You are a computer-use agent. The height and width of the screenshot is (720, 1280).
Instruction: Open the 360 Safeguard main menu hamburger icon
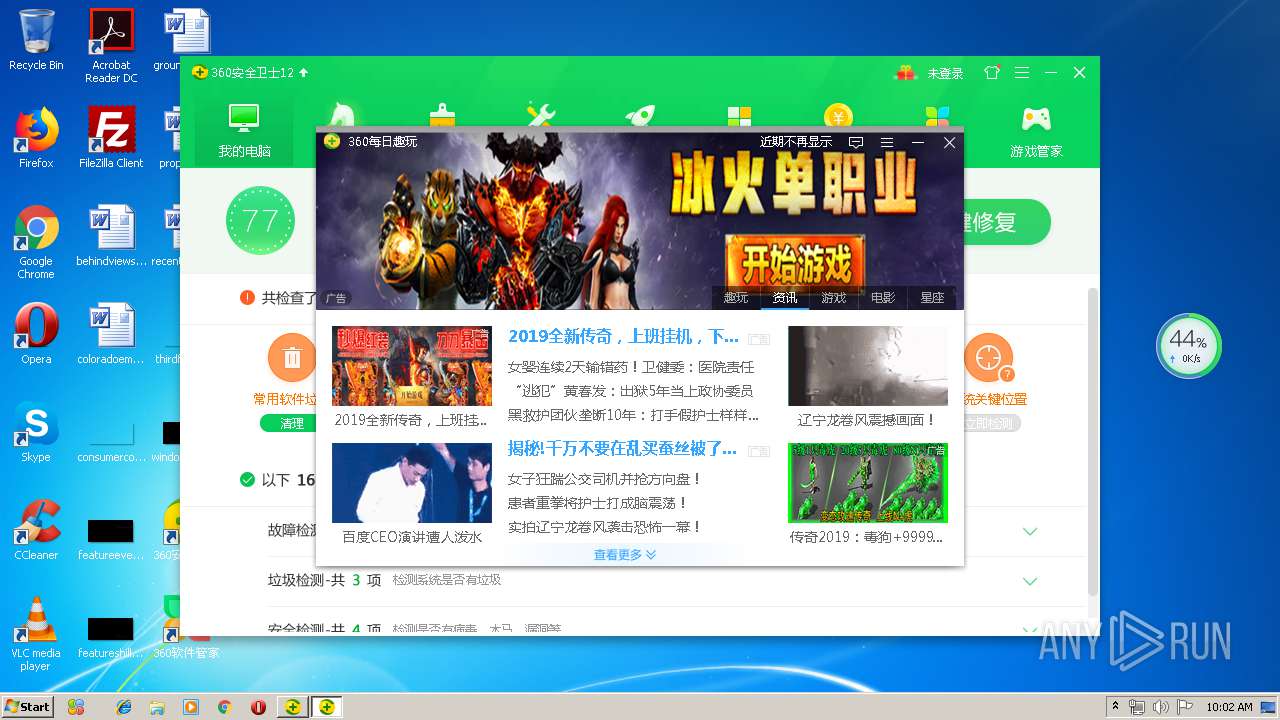(1022, 73)
